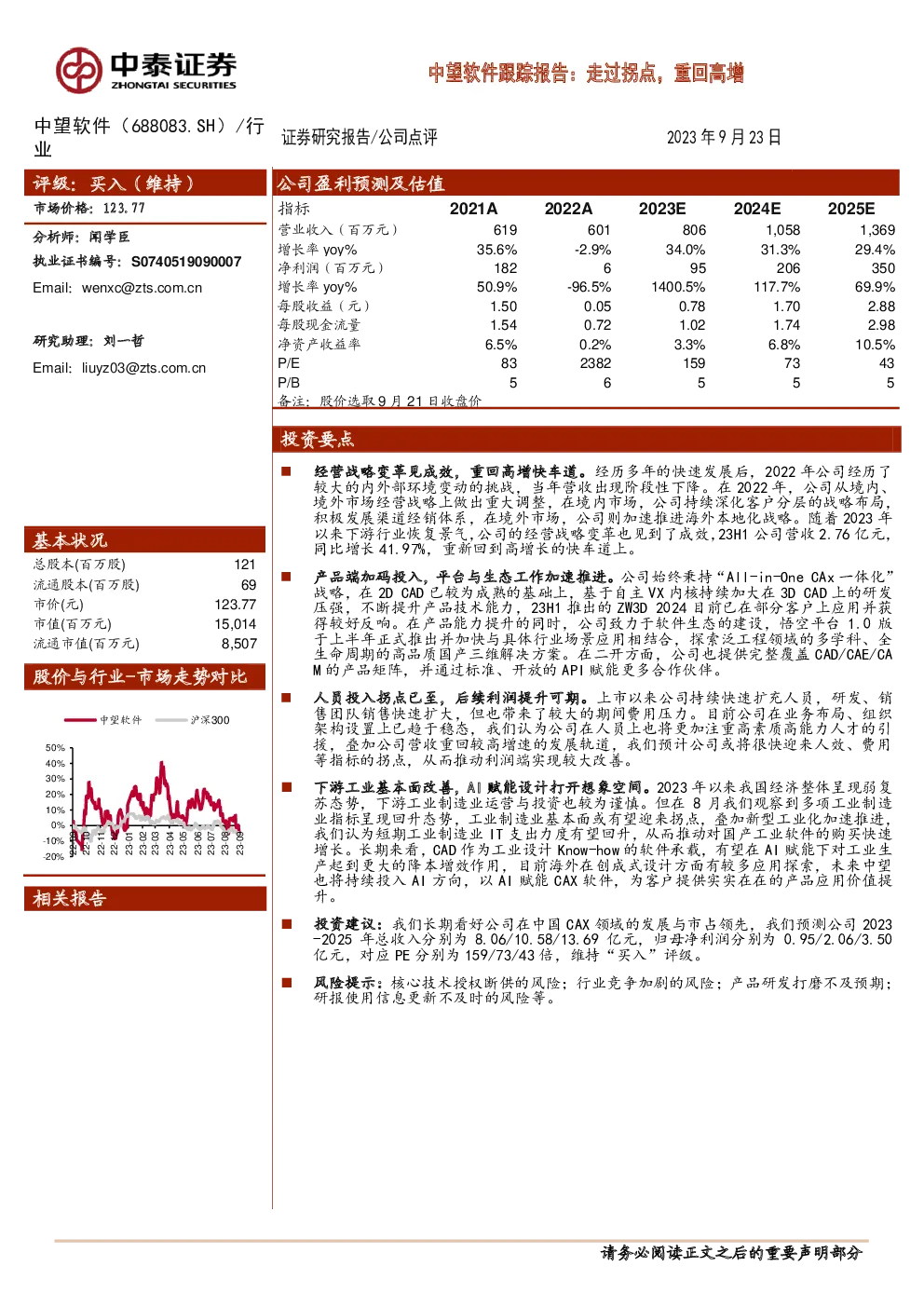
Task: Select 2023E net profit growth 1400.5%
Action: [x=678, y=287]
